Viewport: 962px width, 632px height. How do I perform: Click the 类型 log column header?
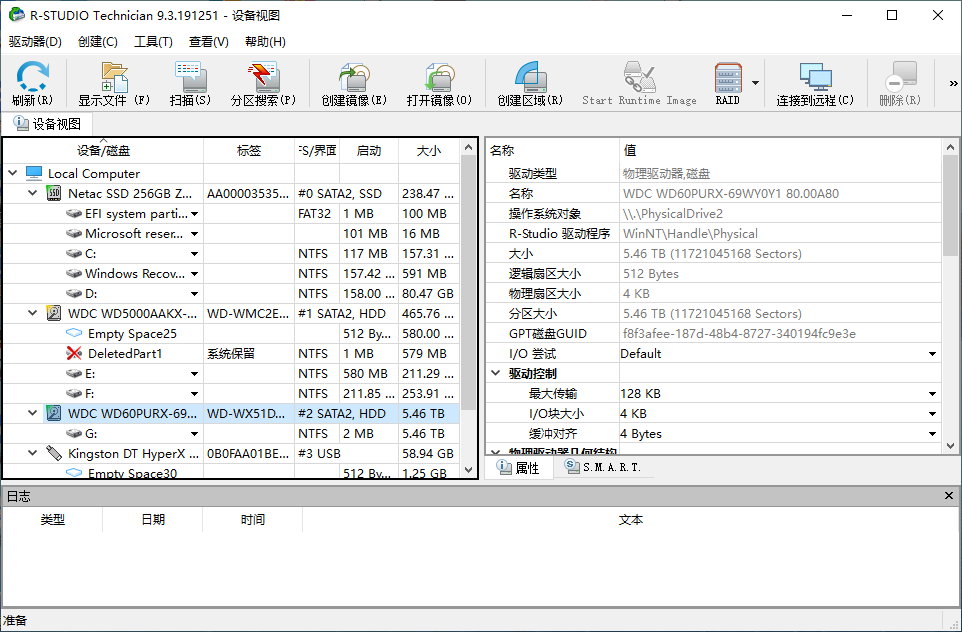pyautogui.click(x=53, y=520)
